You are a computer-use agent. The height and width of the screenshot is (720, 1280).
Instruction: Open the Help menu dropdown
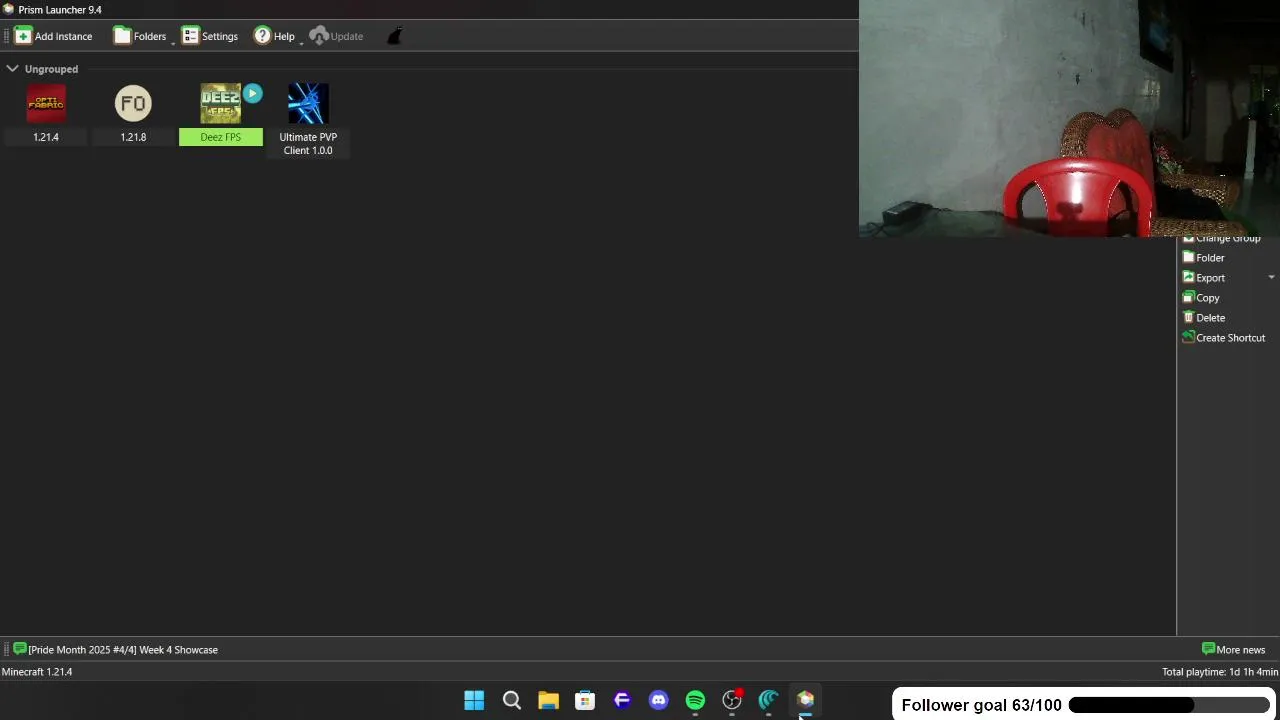pyautogui.click(x=275, y=36)
